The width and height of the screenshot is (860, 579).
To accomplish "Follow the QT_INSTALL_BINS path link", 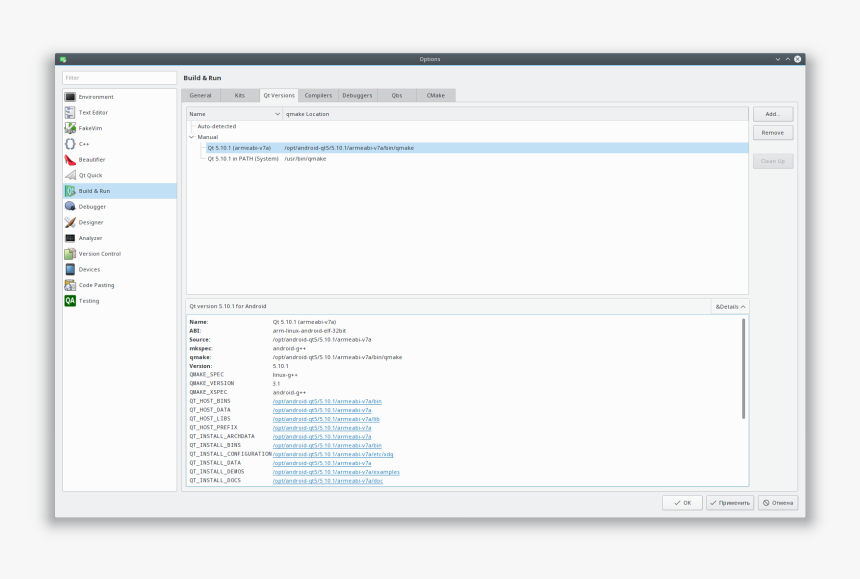I will pyautogui.click(x=327, y=445).
